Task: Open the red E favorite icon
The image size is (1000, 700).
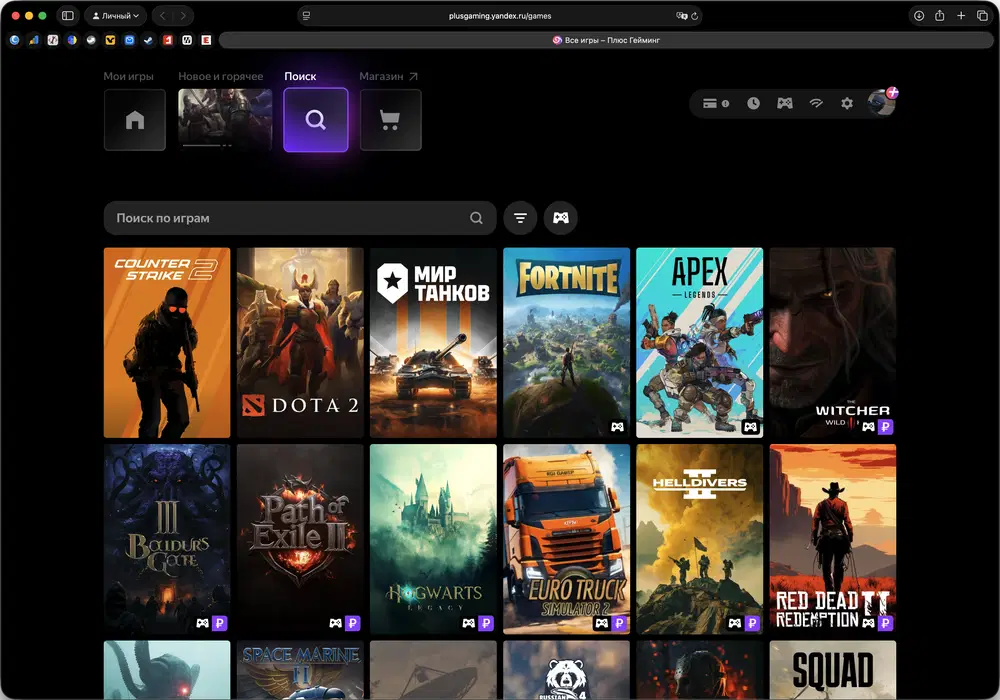Action: click(x=206, y=40)
